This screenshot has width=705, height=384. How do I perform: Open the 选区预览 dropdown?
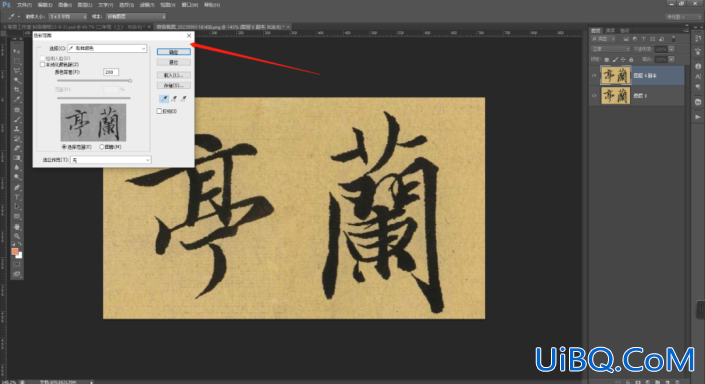(111, 160)
